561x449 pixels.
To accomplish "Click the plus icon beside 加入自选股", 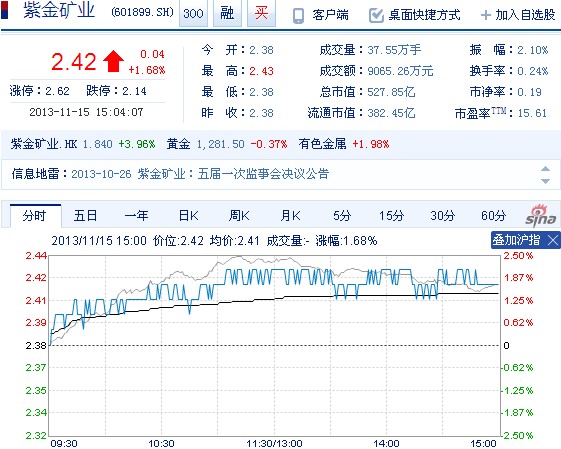I will point(486,15).
